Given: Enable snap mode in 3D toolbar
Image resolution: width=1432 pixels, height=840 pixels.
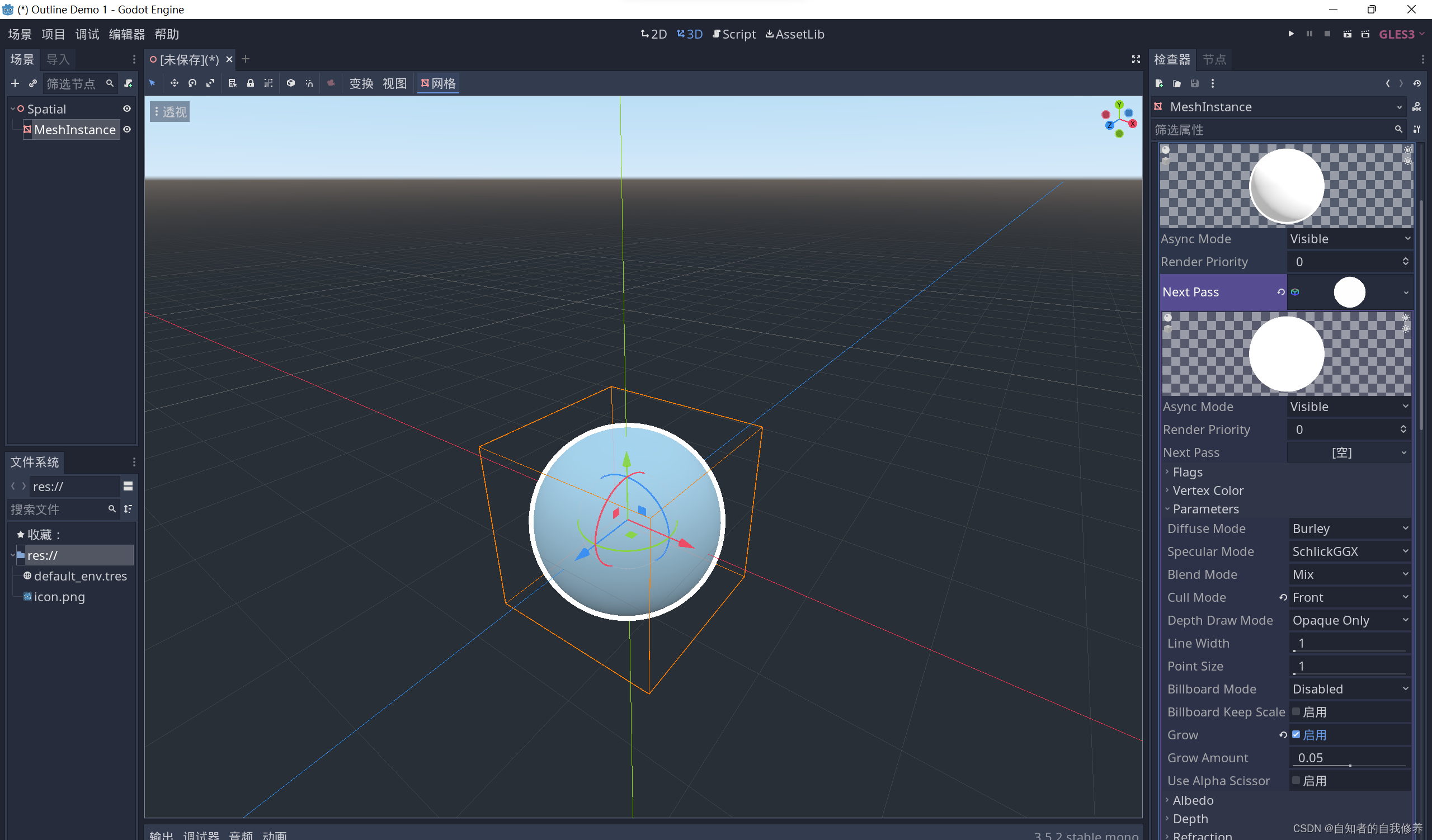Looking at the screenshot, I should (309, 83).
